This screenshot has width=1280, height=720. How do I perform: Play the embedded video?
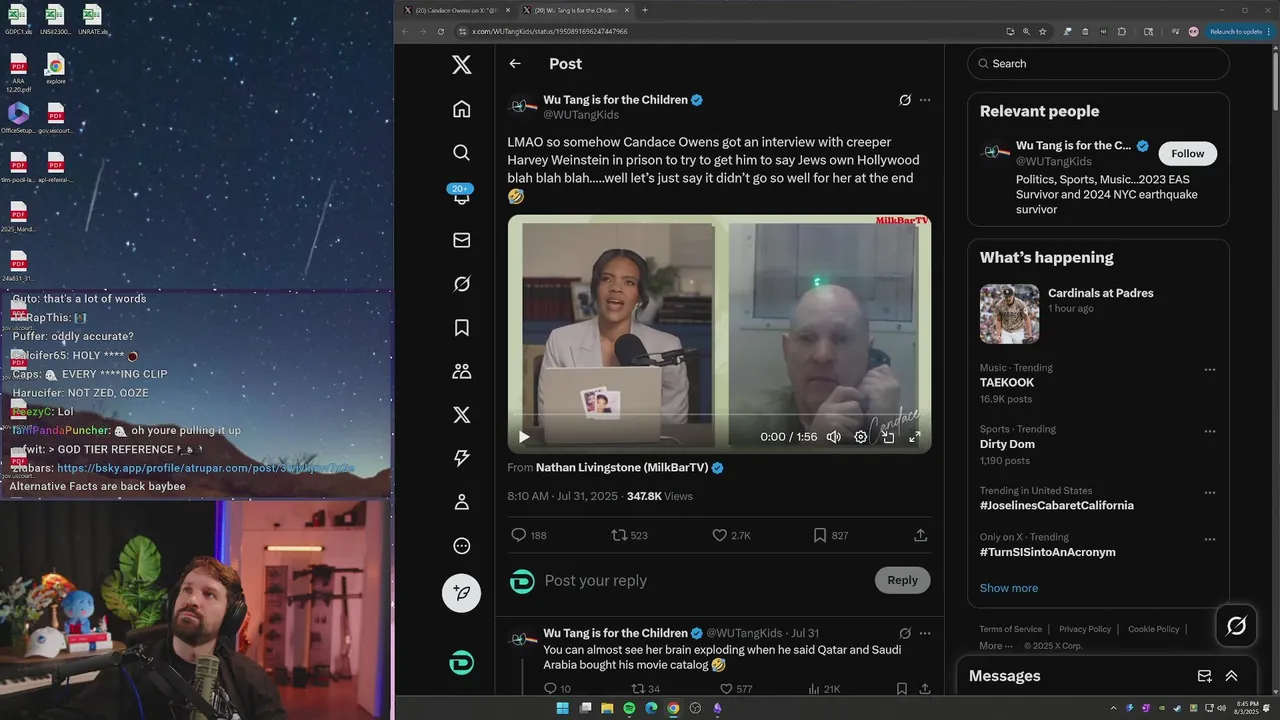pyautogui.click(x=524, y=437)
